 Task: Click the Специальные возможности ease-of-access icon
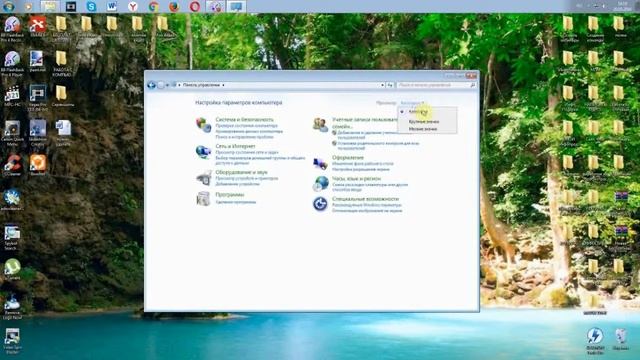pos(320,204)
